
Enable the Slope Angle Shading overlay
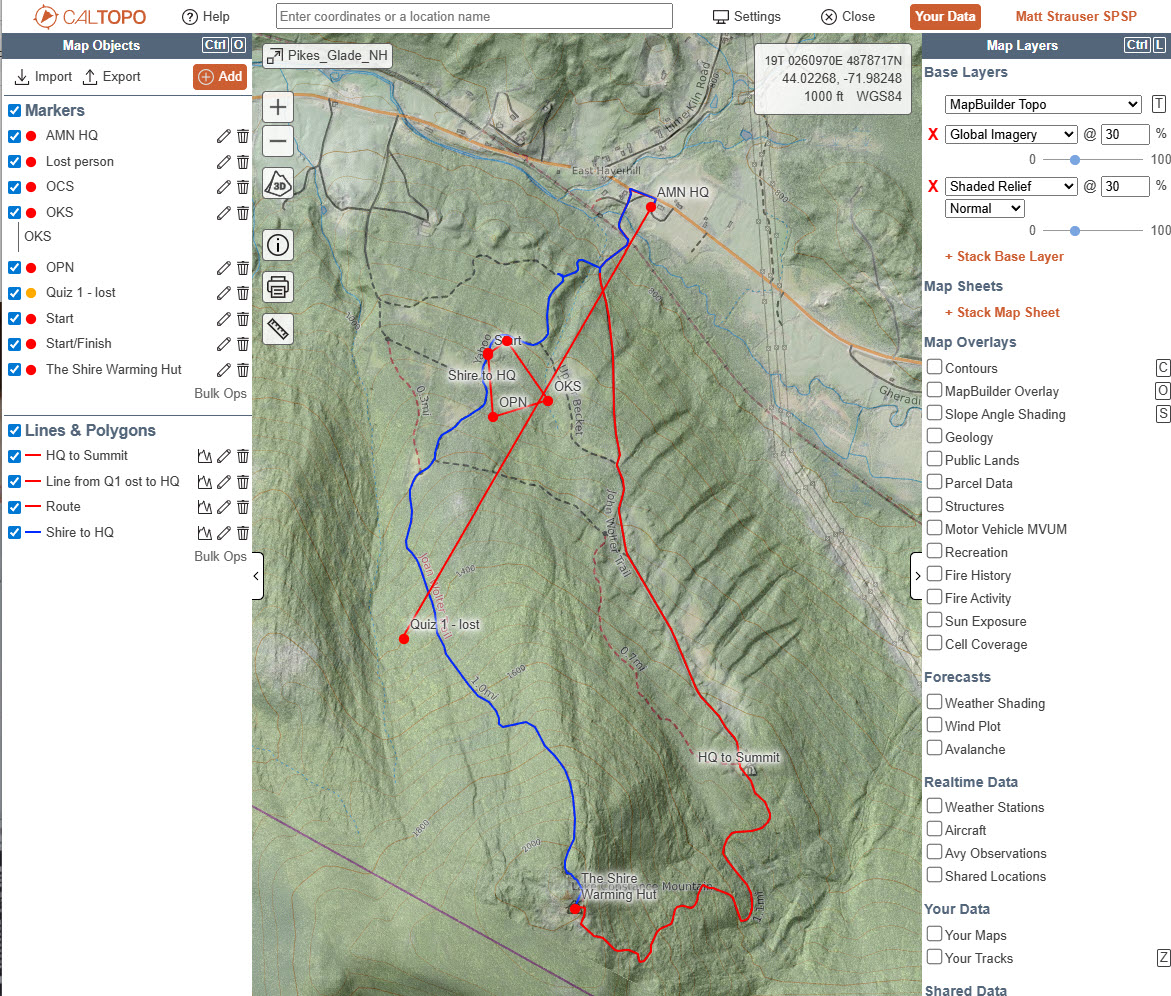(934, 414)
